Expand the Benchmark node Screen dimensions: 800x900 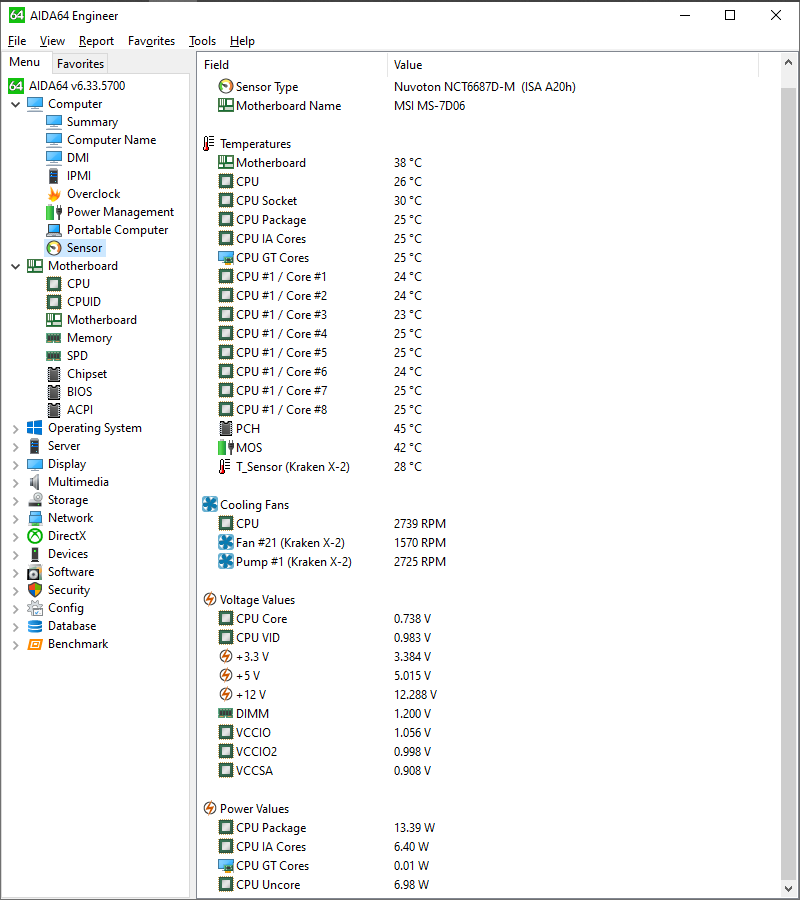(15, 645)
